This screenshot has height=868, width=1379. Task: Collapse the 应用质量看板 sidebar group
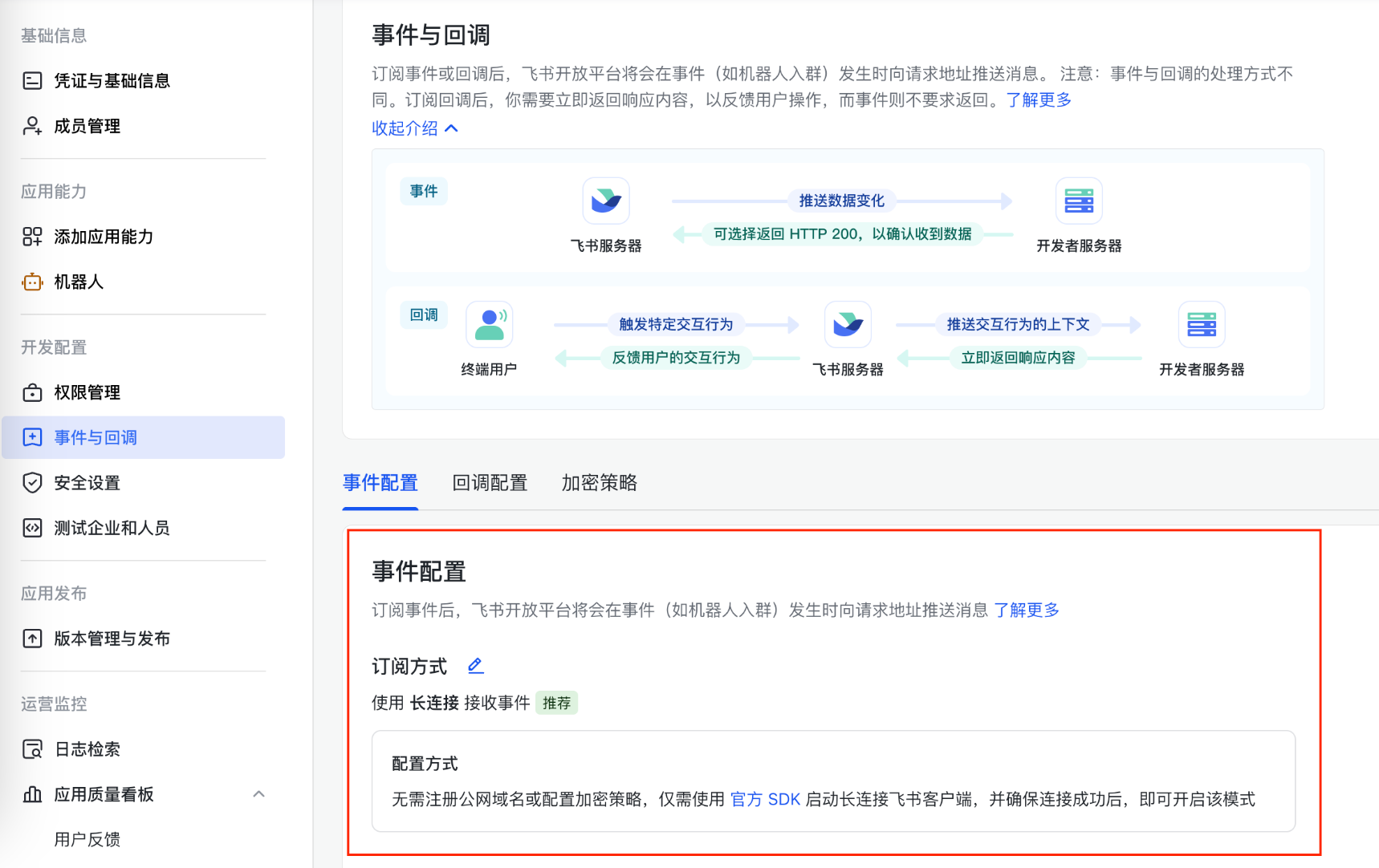point(258,794)
